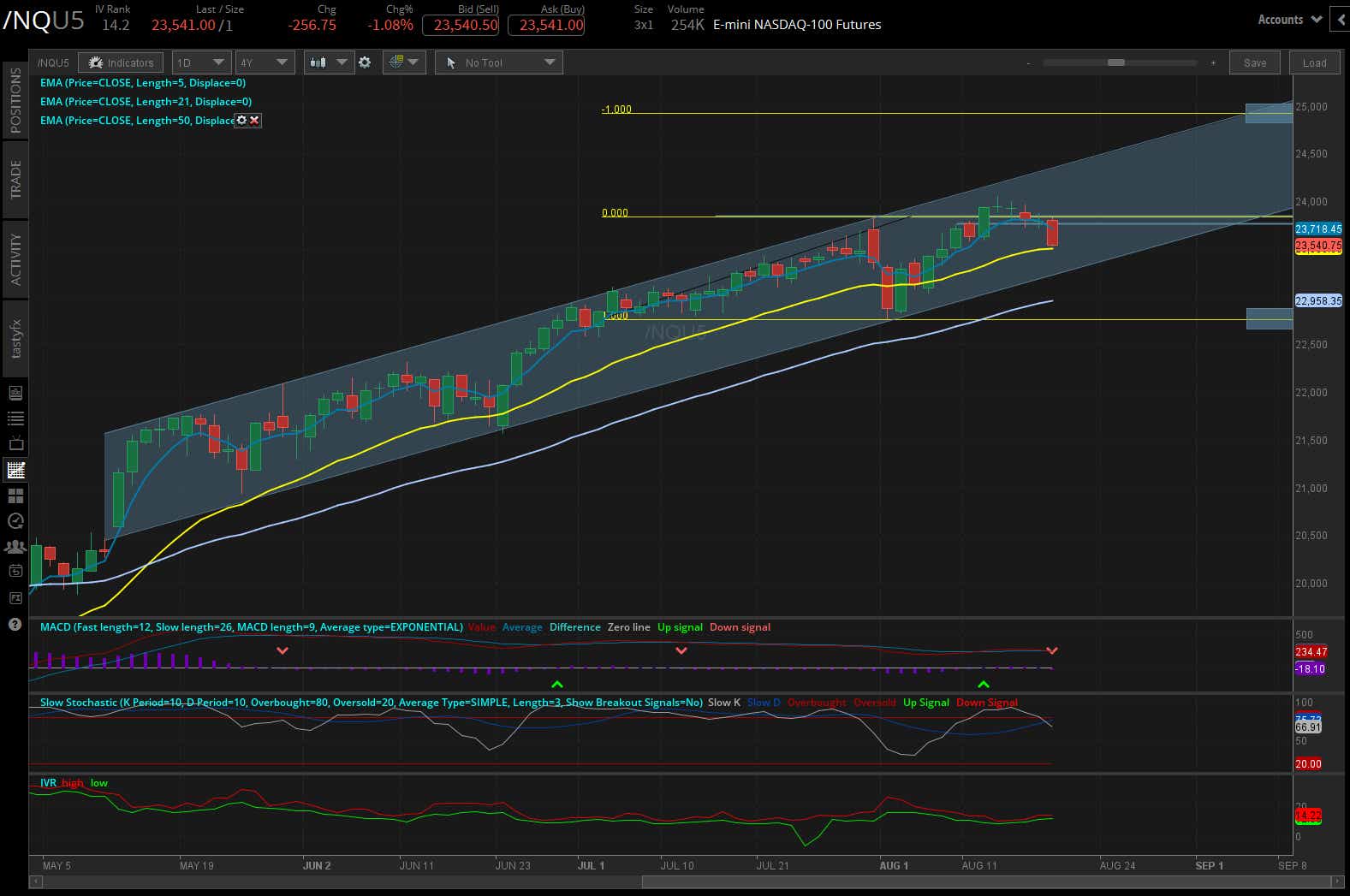Click the 0.000 Fibonacci level label
1350x896 pixels.
tap(615, 213)
